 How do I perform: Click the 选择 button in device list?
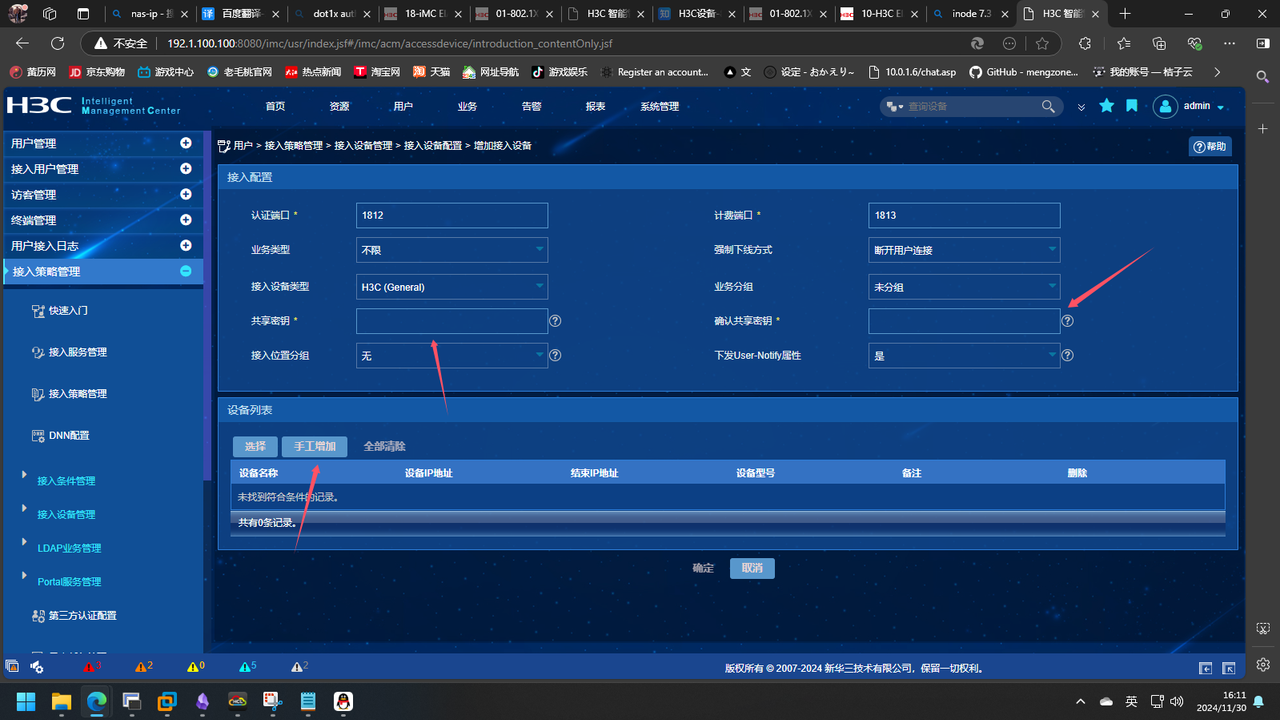[x=255, y=446]
